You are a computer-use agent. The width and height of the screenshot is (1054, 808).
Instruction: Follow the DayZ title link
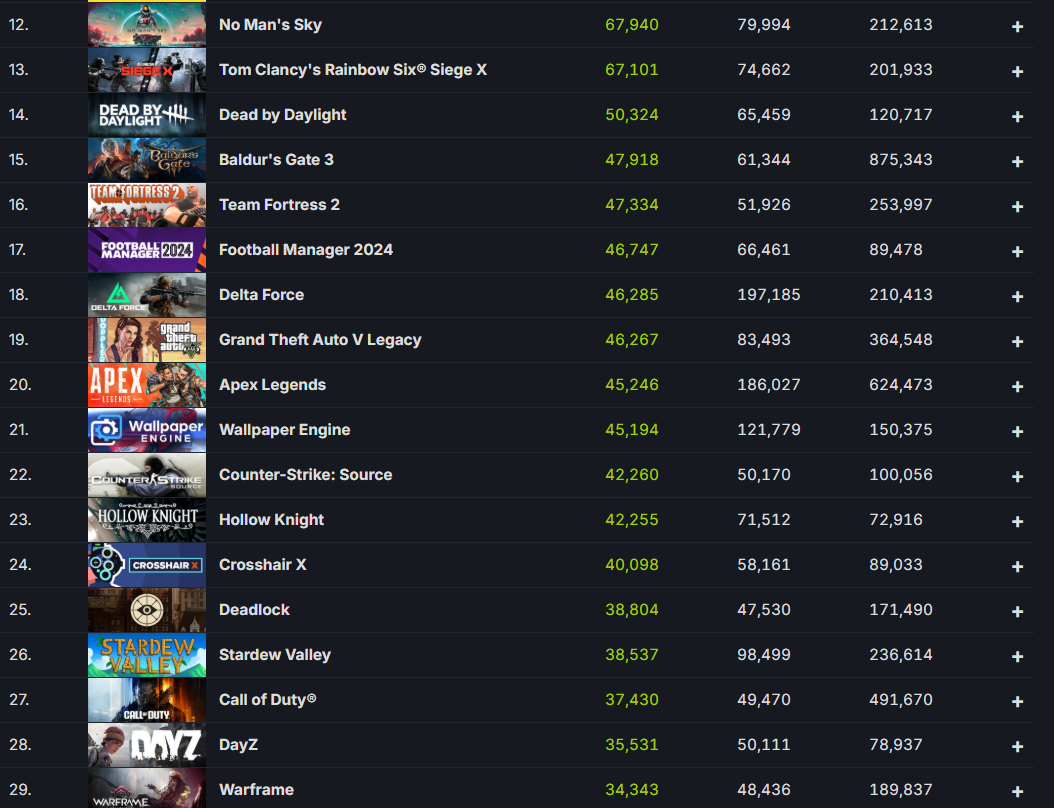click(x=239, y=745)
